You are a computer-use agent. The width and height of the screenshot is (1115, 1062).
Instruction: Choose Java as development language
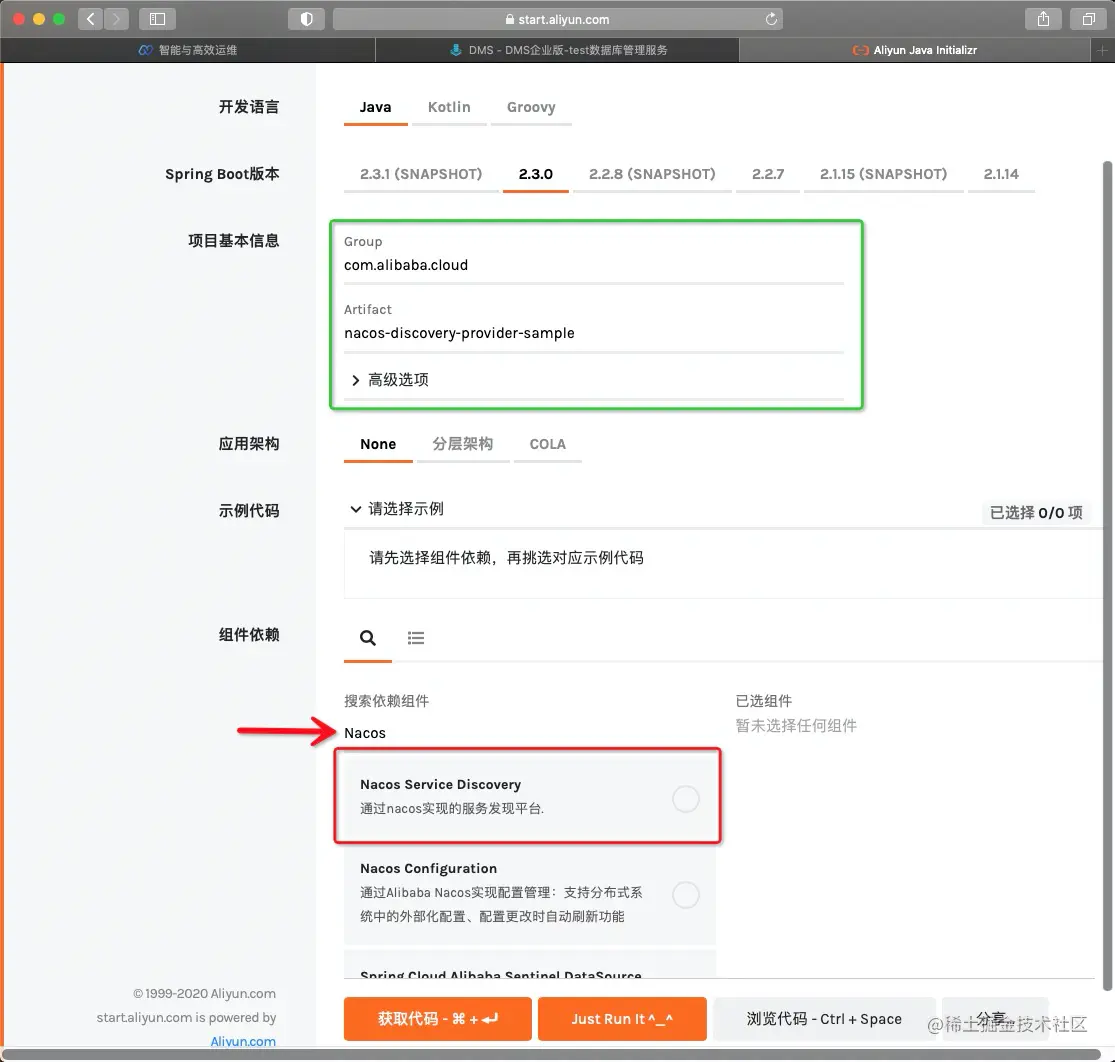[x=375, y=107]
